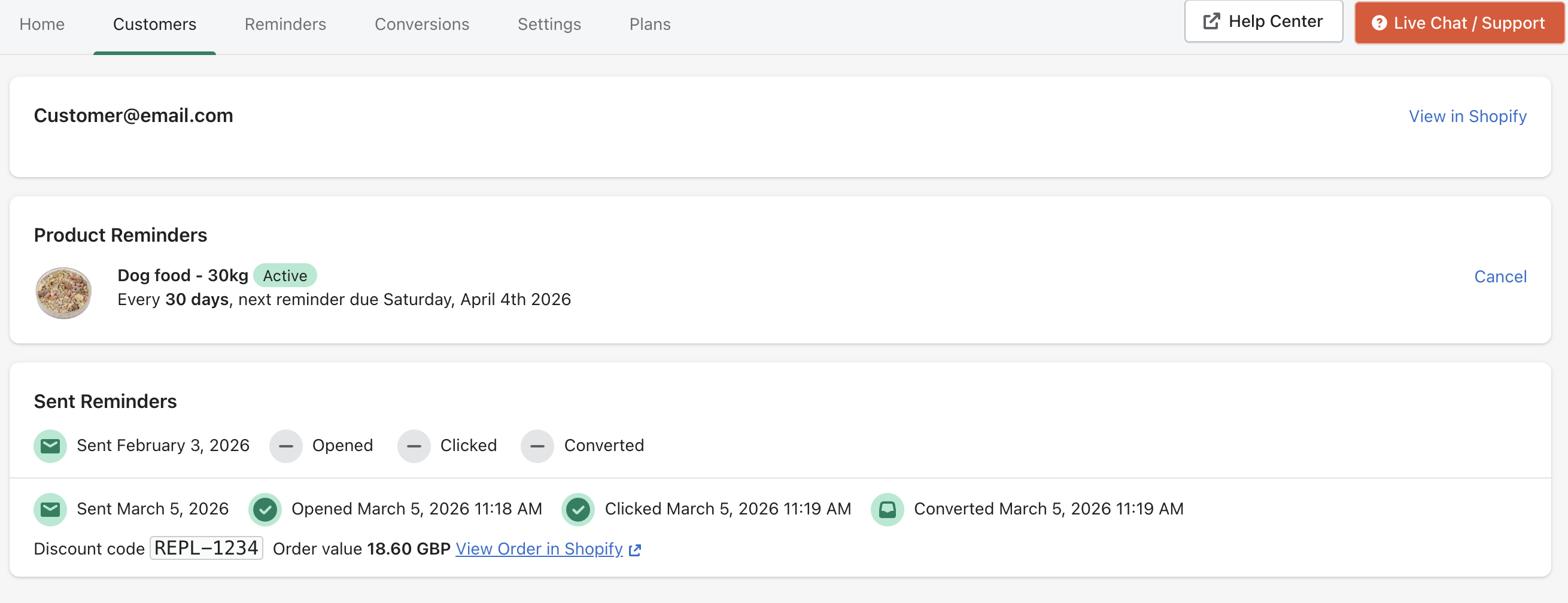Click the converted inbox icon for March 5
Image resolution: width=1568 pixels, height=603 pixels.
coord(887,509)
